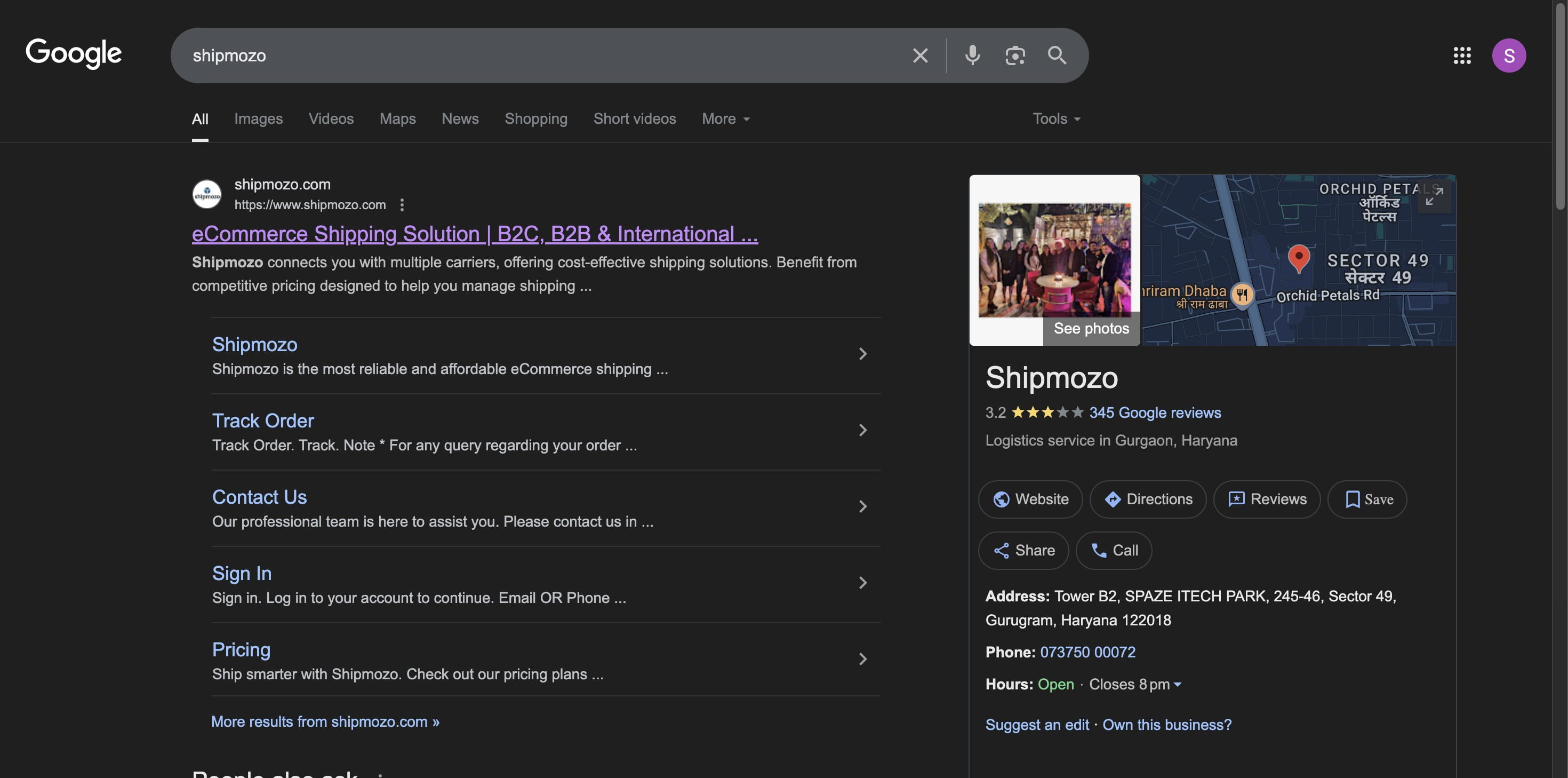1568x778 pixels.
Task: Expand the Closes 8pm hours dropdown
Action: tap(1134, 684)
